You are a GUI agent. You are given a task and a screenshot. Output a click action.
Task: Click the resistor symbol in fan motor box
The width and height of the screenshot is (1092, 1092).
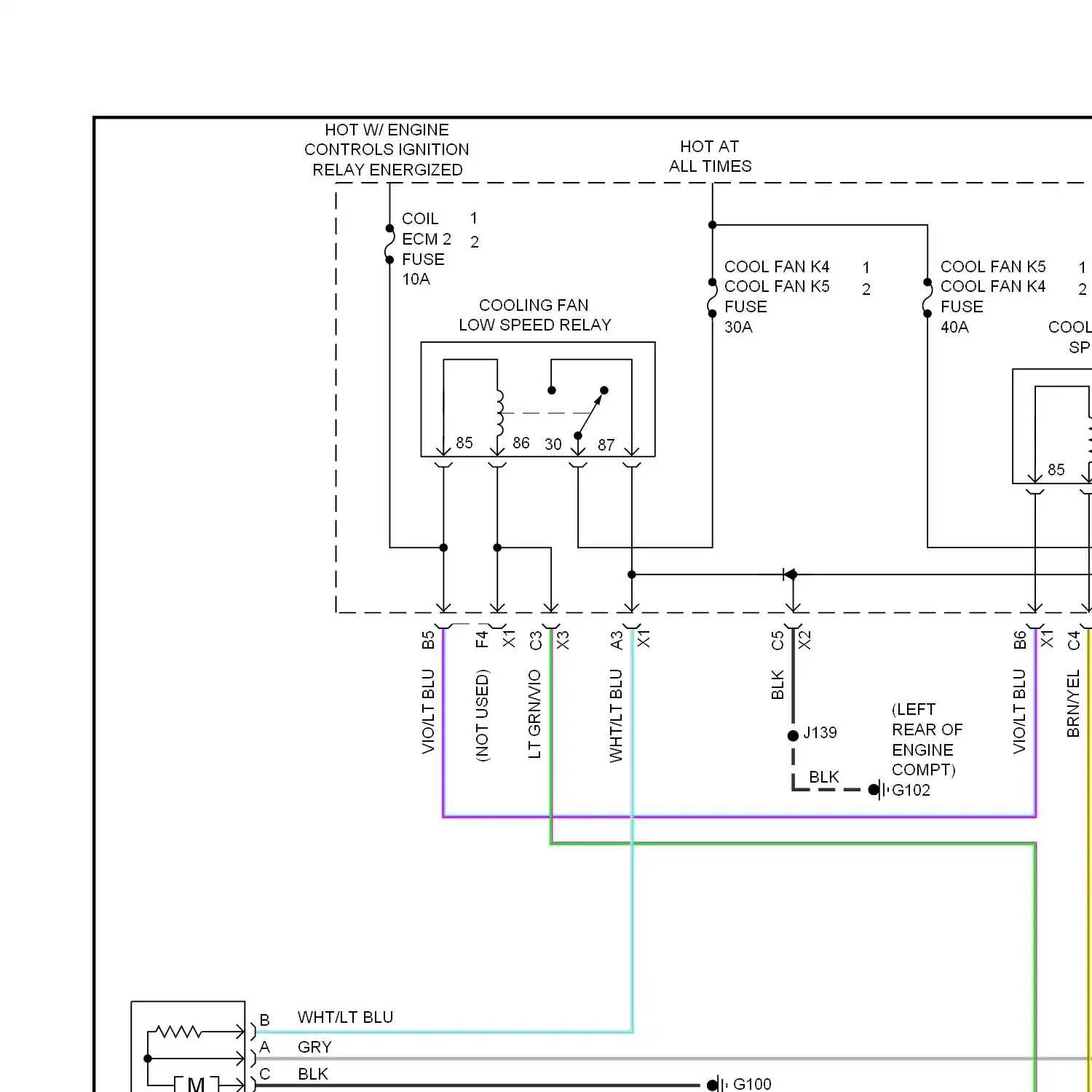pyautogui.click(x=180, y=1032)
